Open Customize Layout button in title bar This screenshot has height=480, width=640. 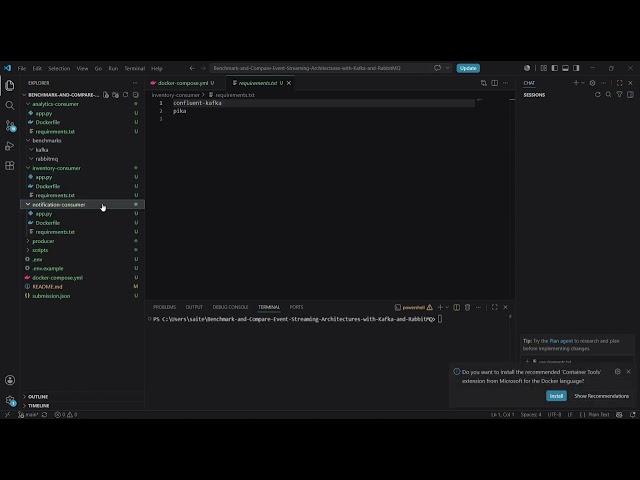coord(544,68)
